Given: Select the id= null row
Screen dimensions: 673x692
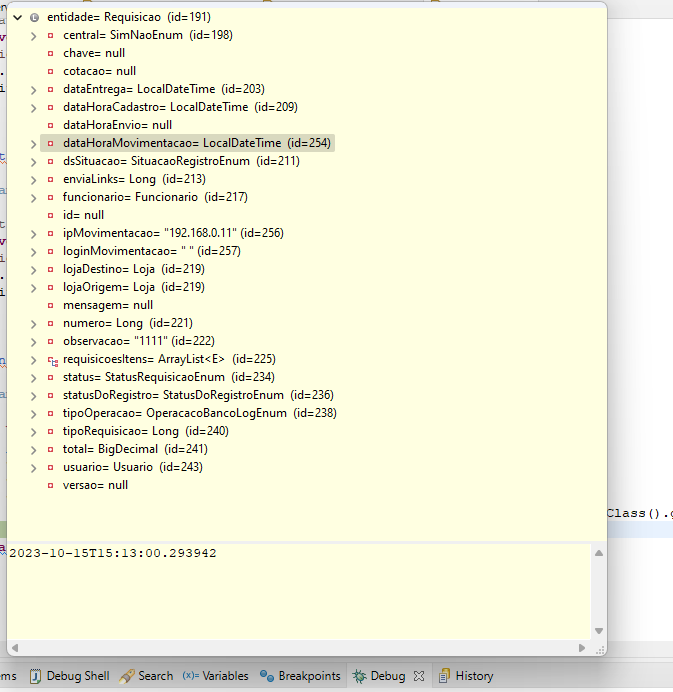Looking at the screenshot, I should (x=83, y=215).
